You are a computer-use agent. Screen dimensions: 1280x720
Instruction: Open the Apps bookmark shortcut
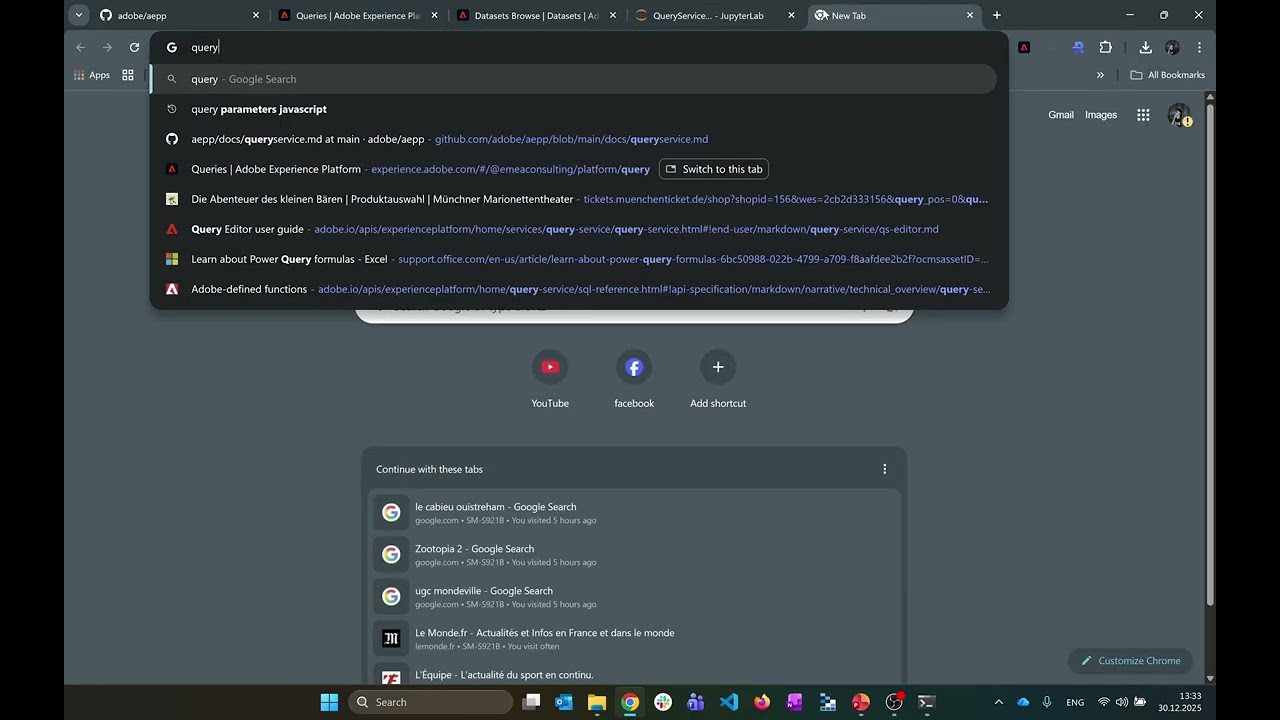coord(92,75)
